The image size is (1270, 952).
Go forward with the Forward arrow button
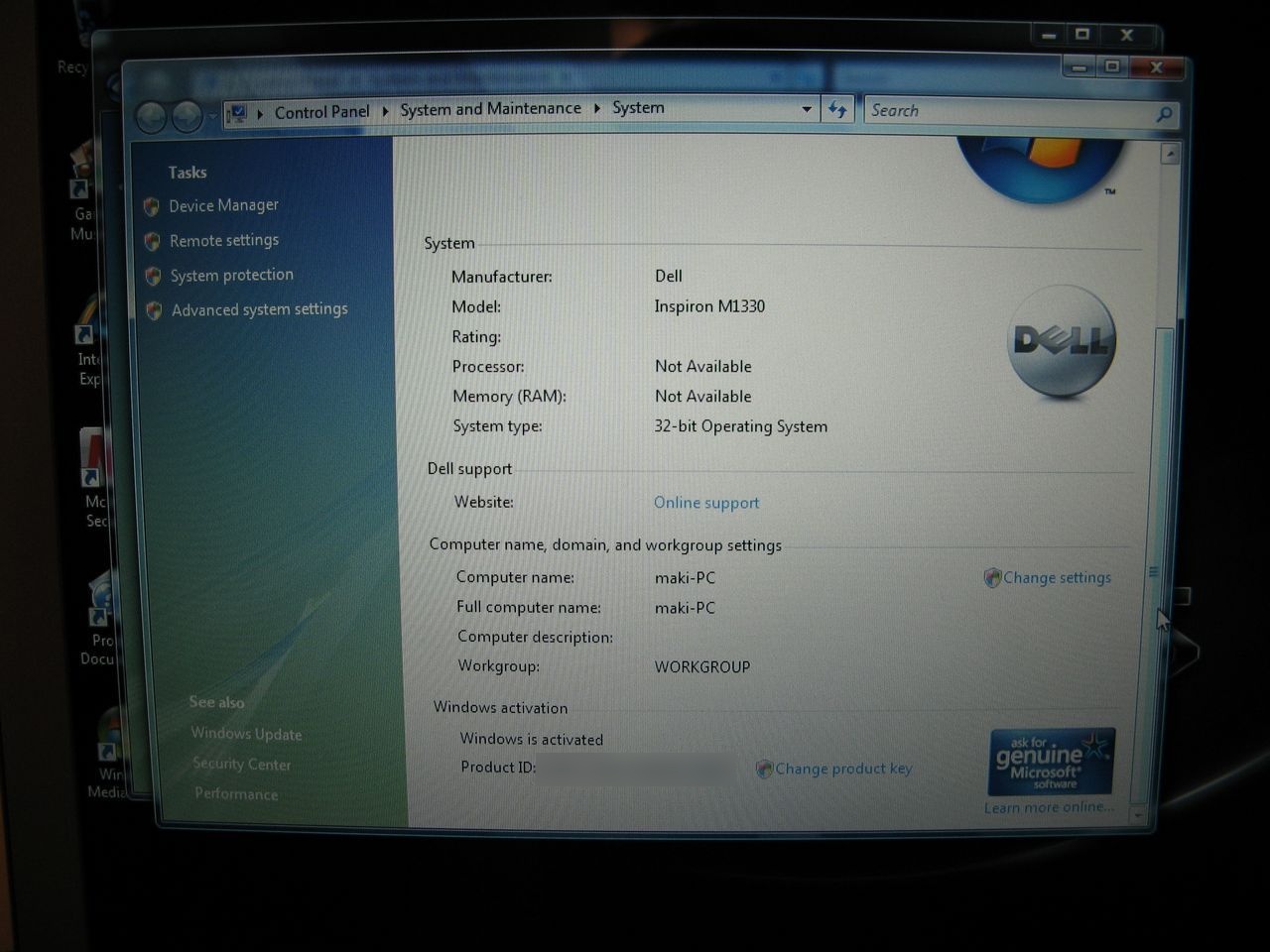[x=188, y=117]
